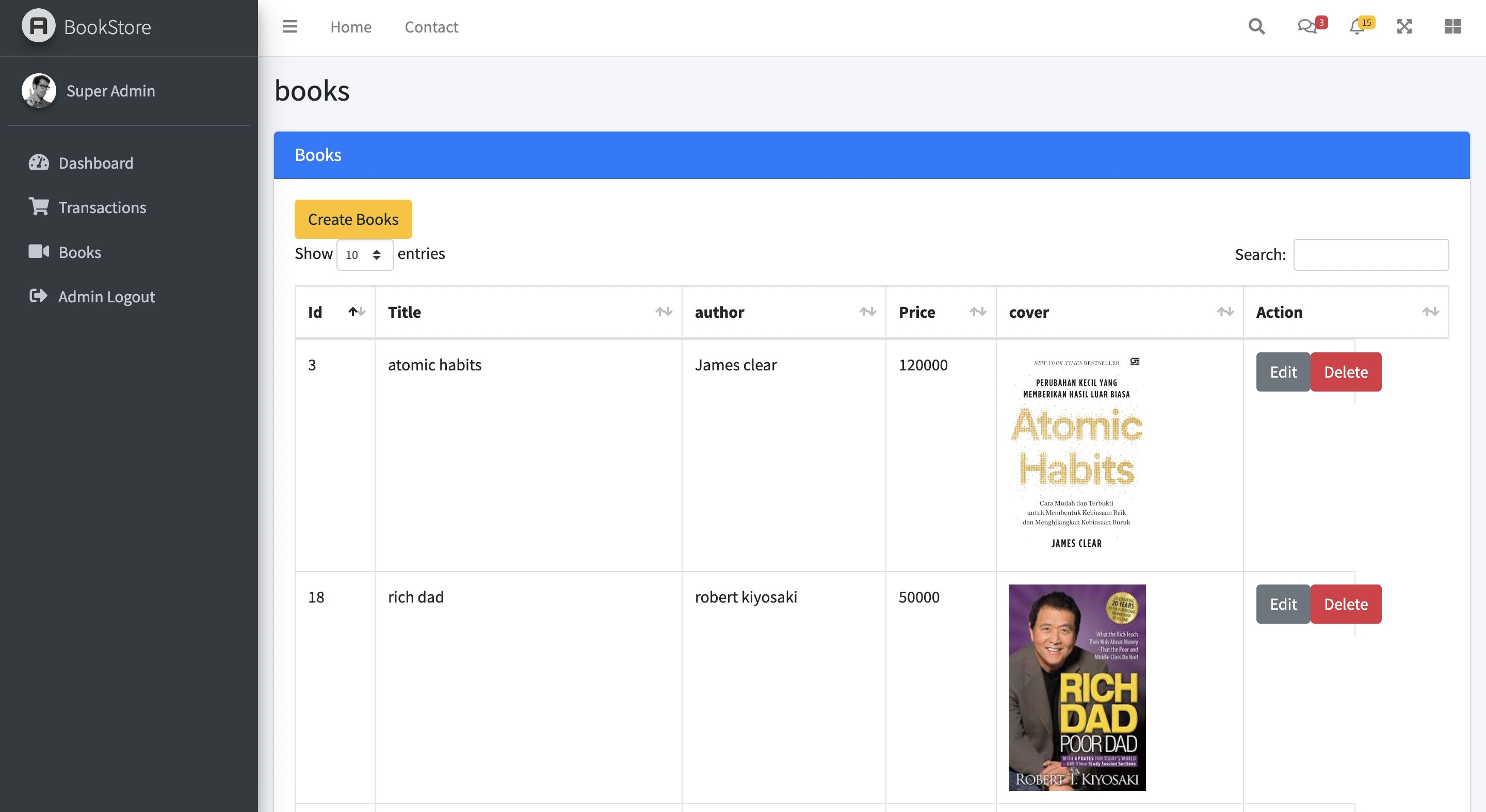Open the control sidebar grid icon
This screenshot has height=812, width=1486.
pos(1452,26)
